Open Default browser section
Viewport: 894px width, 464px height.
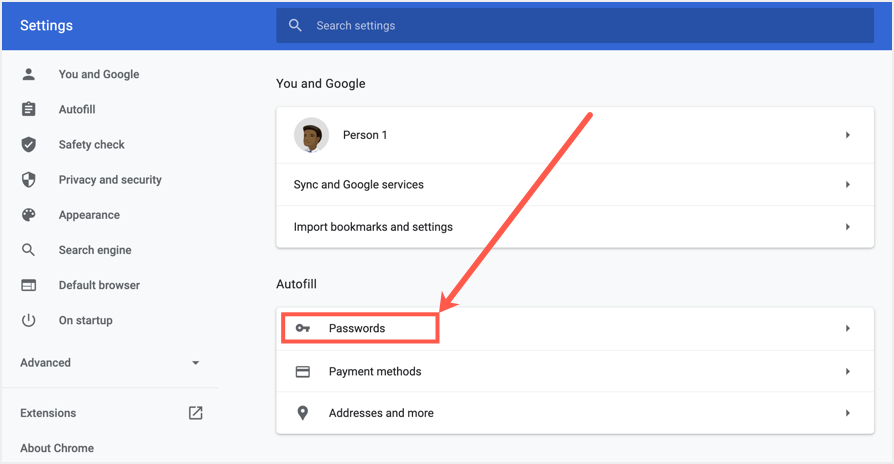99,285
